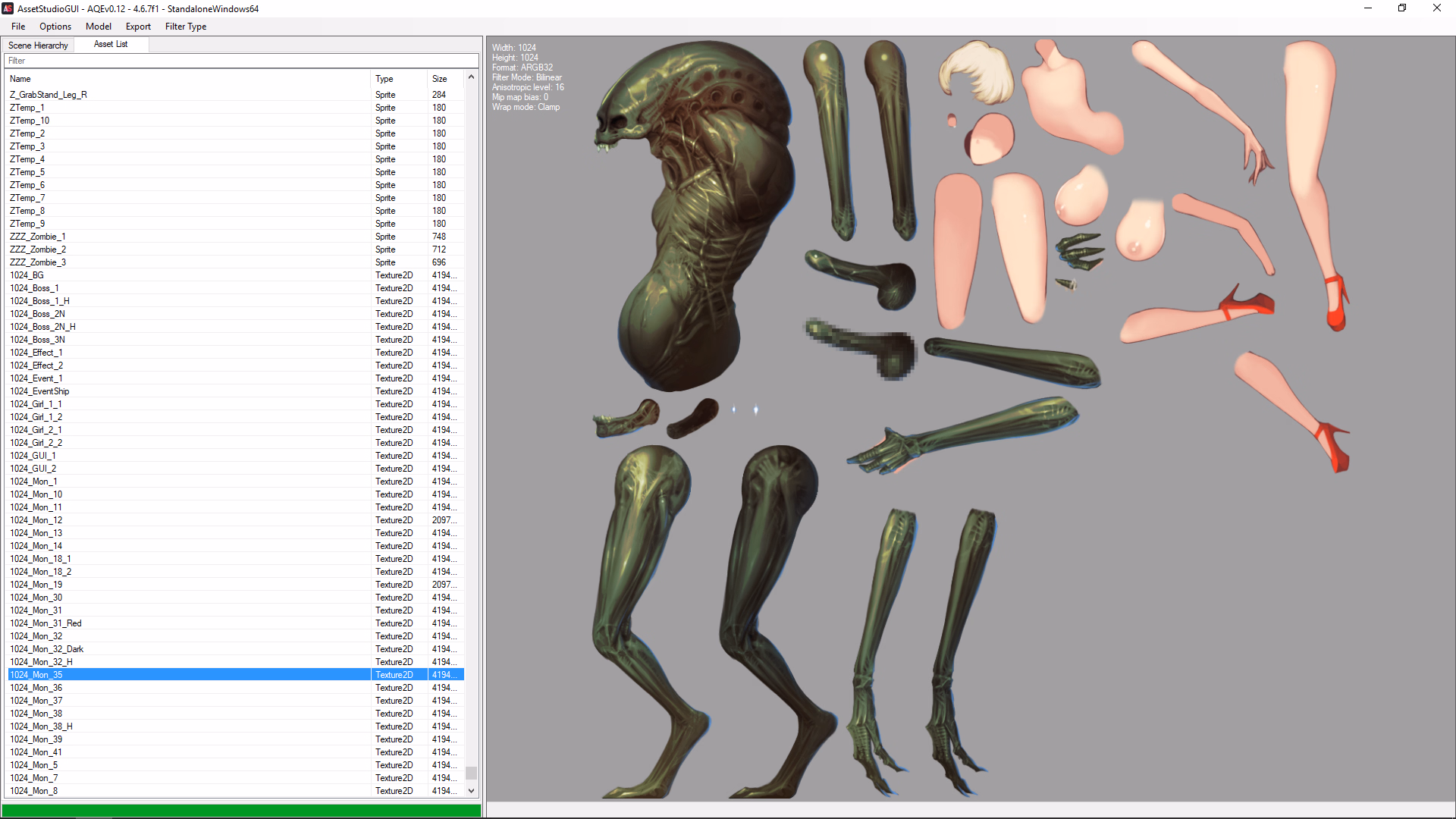Sort the asset list by Size column
Image resolution: width=1456 pixels, height=819 pixels.
440,79
